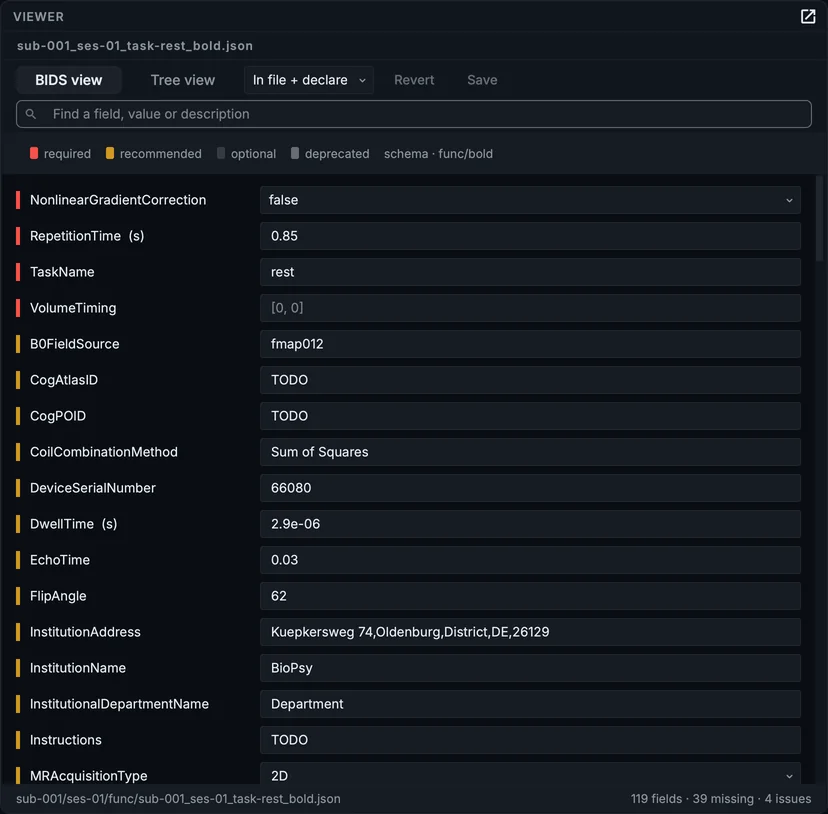The image size is (828, 814).
Task: Click the Revert button
Action: 414,80
